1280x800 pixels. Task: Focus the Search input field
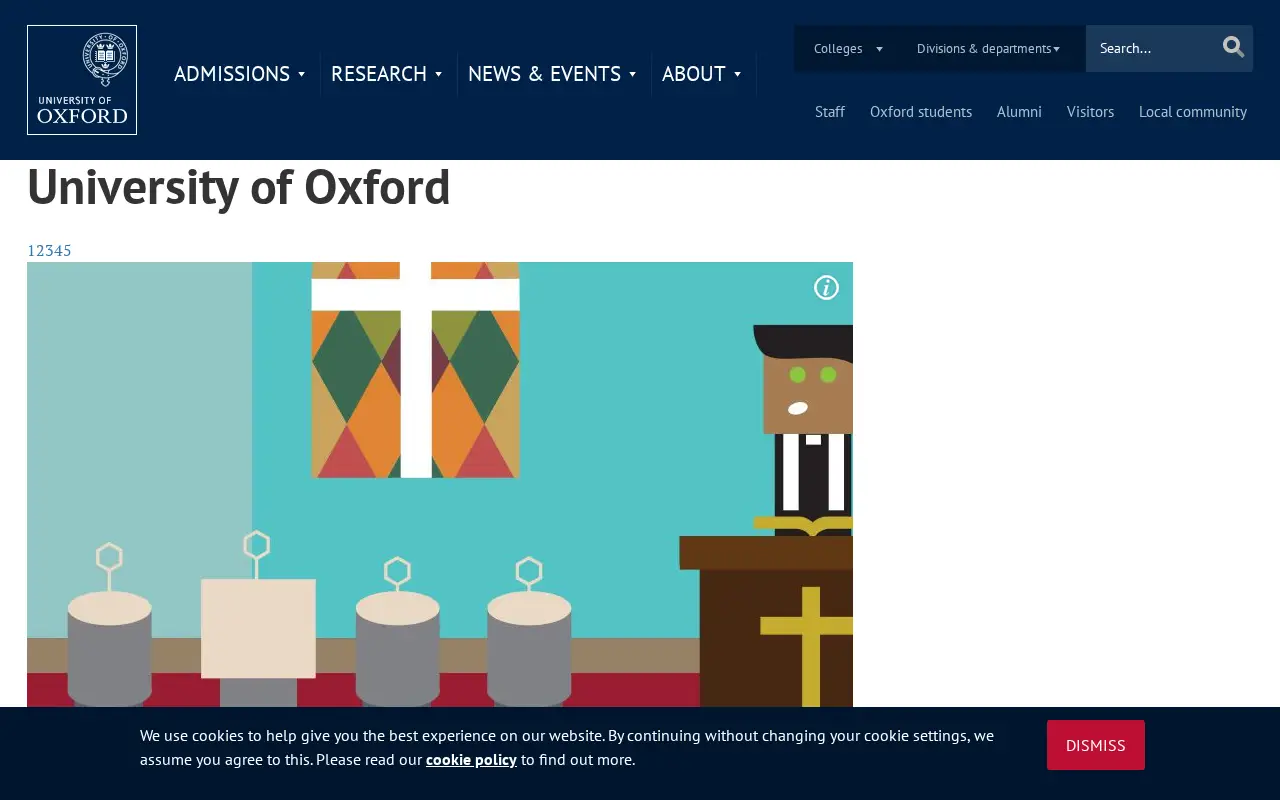[x=1152, y=48]
